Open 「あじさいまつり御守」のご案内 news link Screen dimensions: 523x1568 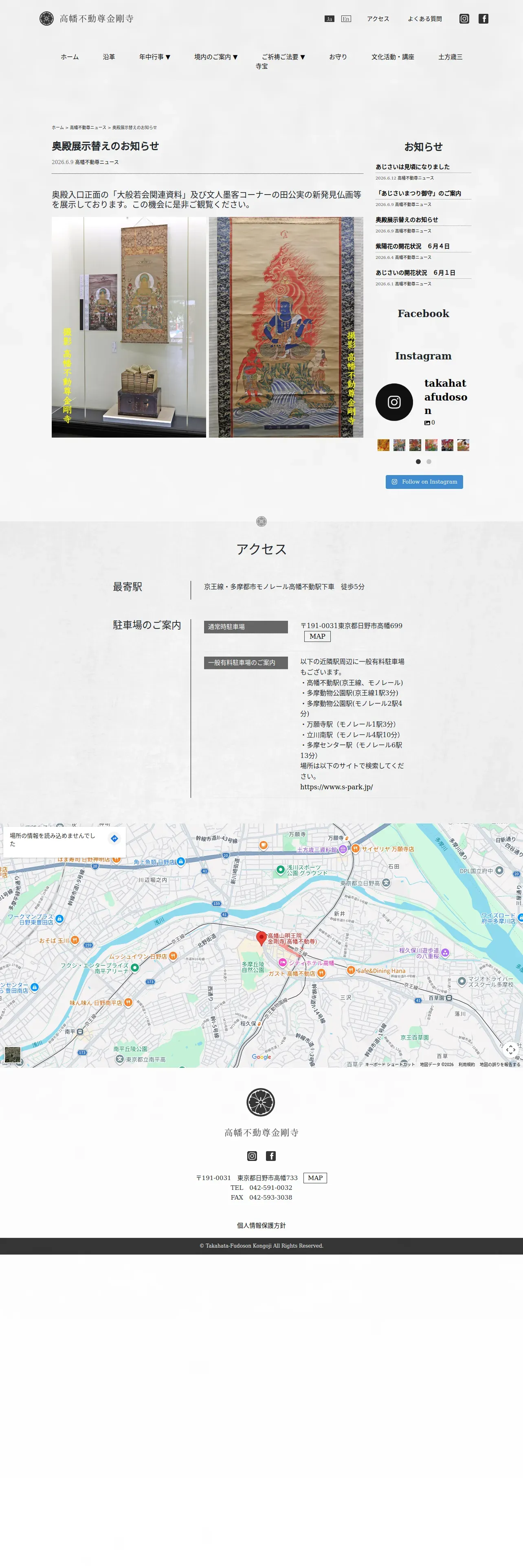(418, 194)
